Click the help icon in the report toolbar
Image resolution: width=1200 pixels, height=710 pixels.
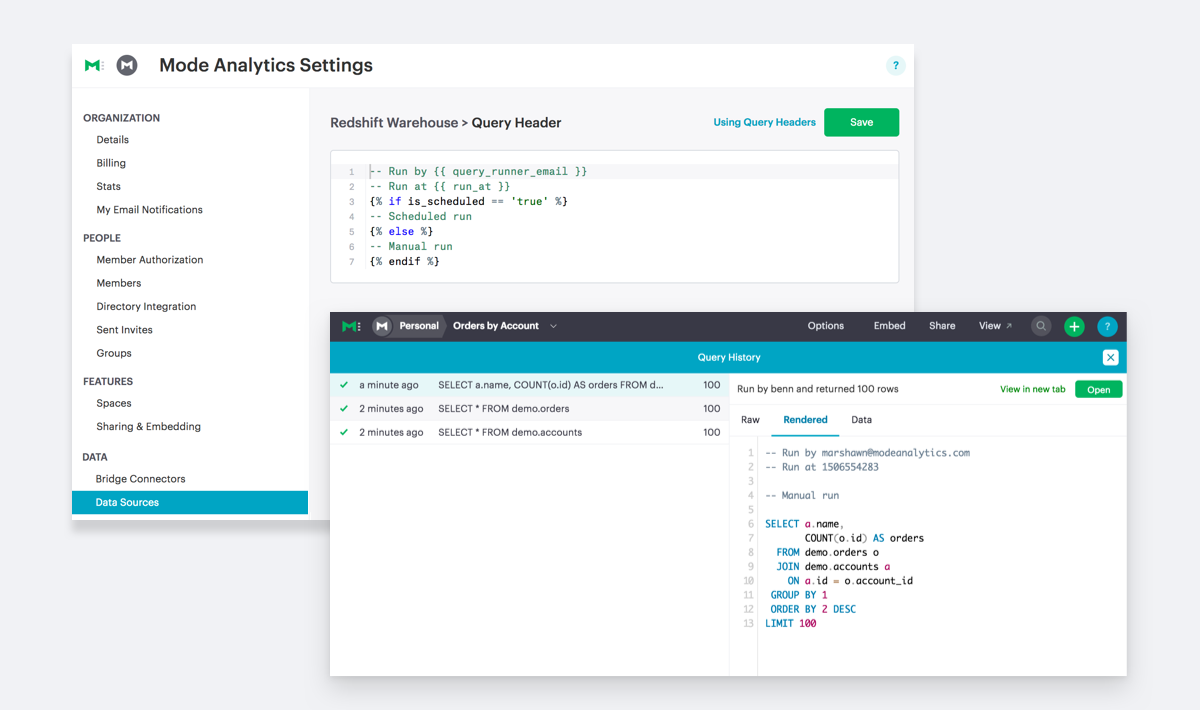tap(1107, 326)
